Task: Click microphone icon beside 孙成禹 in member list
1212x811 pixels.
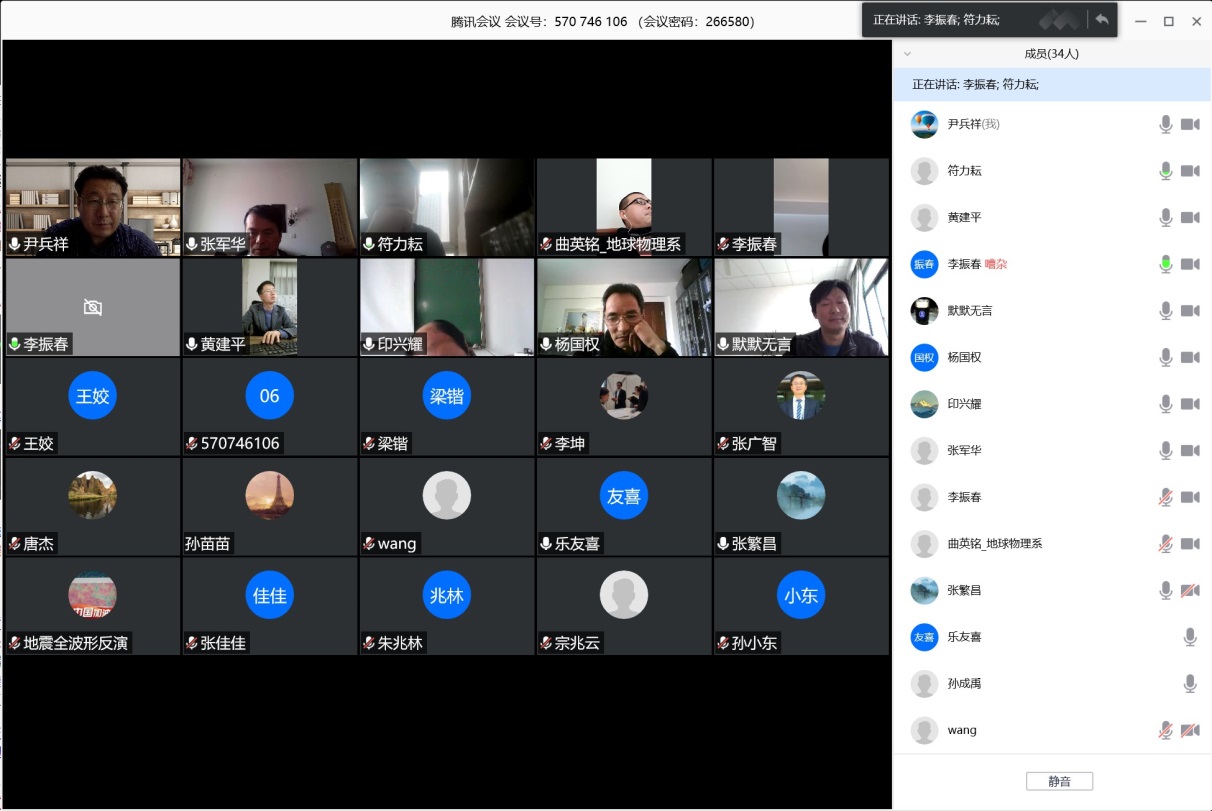Action: pyautogui.click(x=1190, y=684)
